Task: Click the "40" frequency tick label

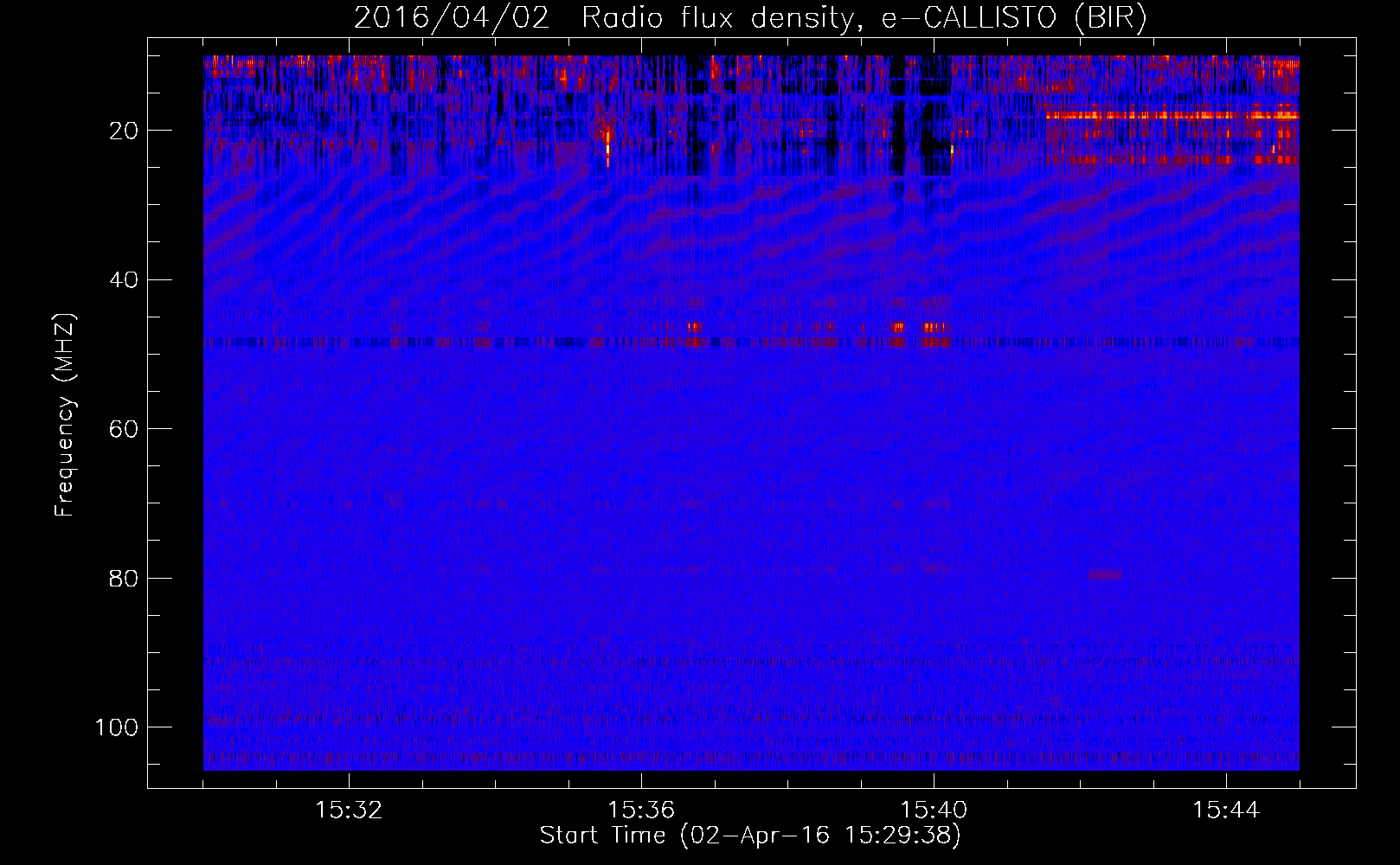Action: tap(124, 280)
